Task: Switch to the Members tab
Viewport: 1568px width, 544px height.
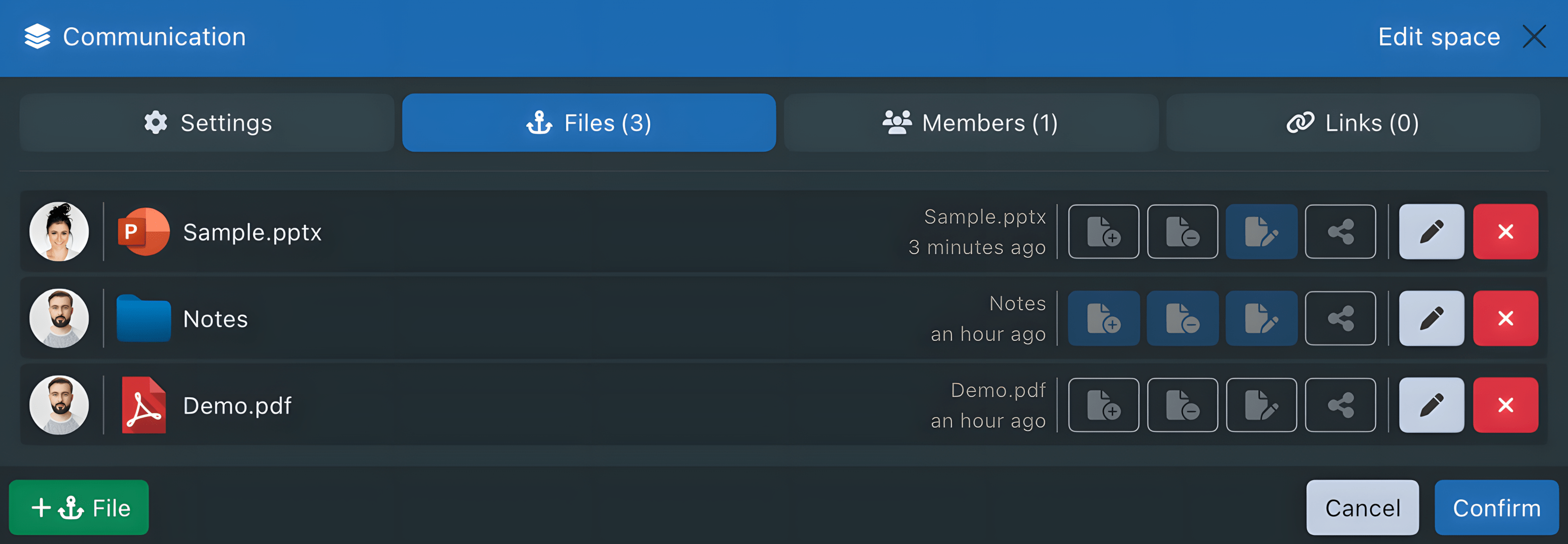Action: click(970, 122)
